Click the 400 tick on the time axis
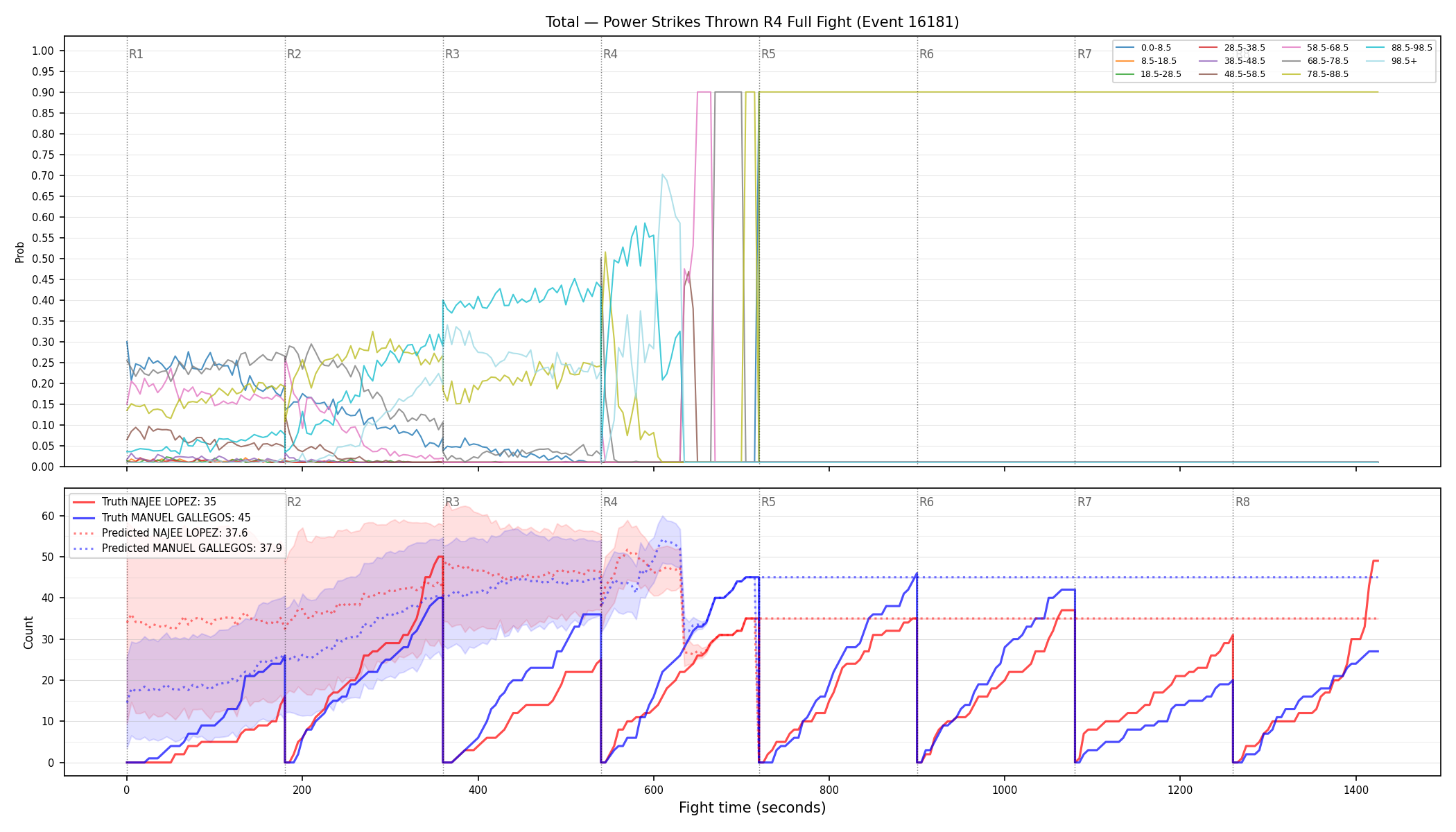Image resolution: width=1456 pixels, height=832 pixels. click(x=478, y=789)
